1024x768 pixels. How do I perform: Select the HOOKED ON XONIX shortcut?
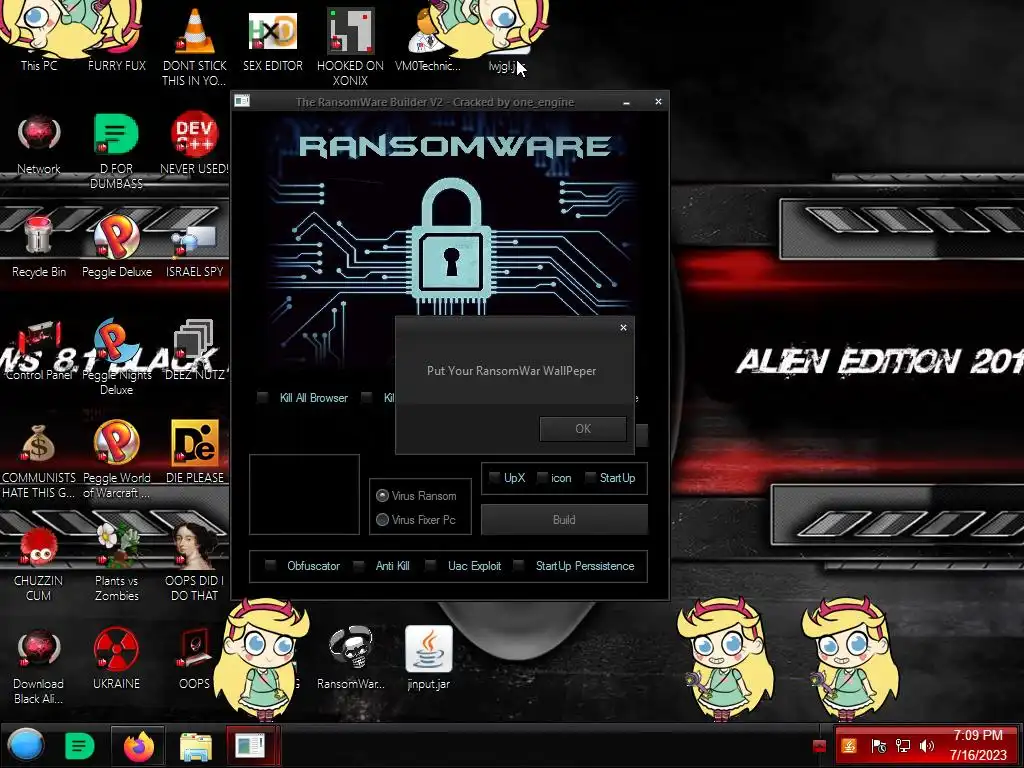pyautogui.click(x=351, y=46)
